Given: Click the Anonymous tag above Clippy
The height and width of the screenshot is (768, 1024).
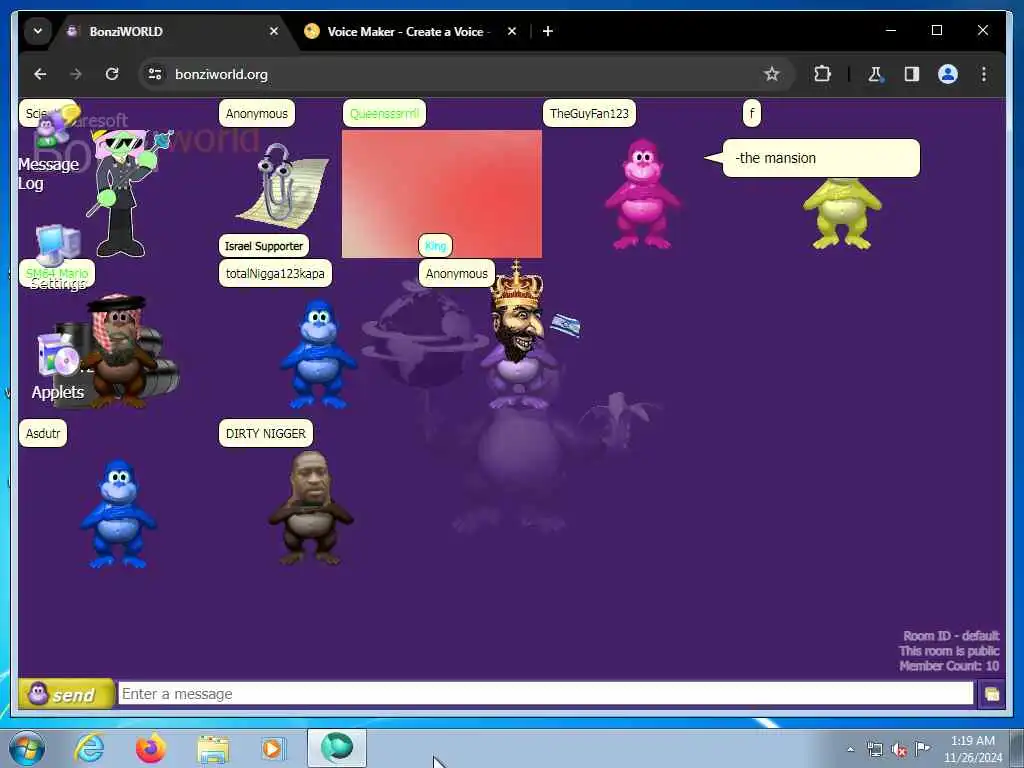Looking at the screenshot, I should [x=257, y=114].
